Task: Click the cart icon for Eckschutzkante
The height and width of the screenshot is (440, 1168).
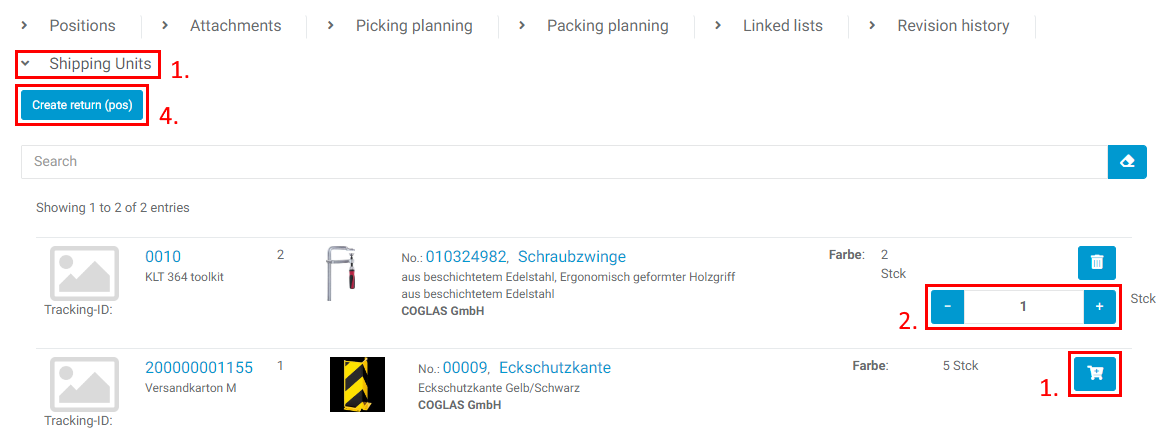Action: [1095, 373]
